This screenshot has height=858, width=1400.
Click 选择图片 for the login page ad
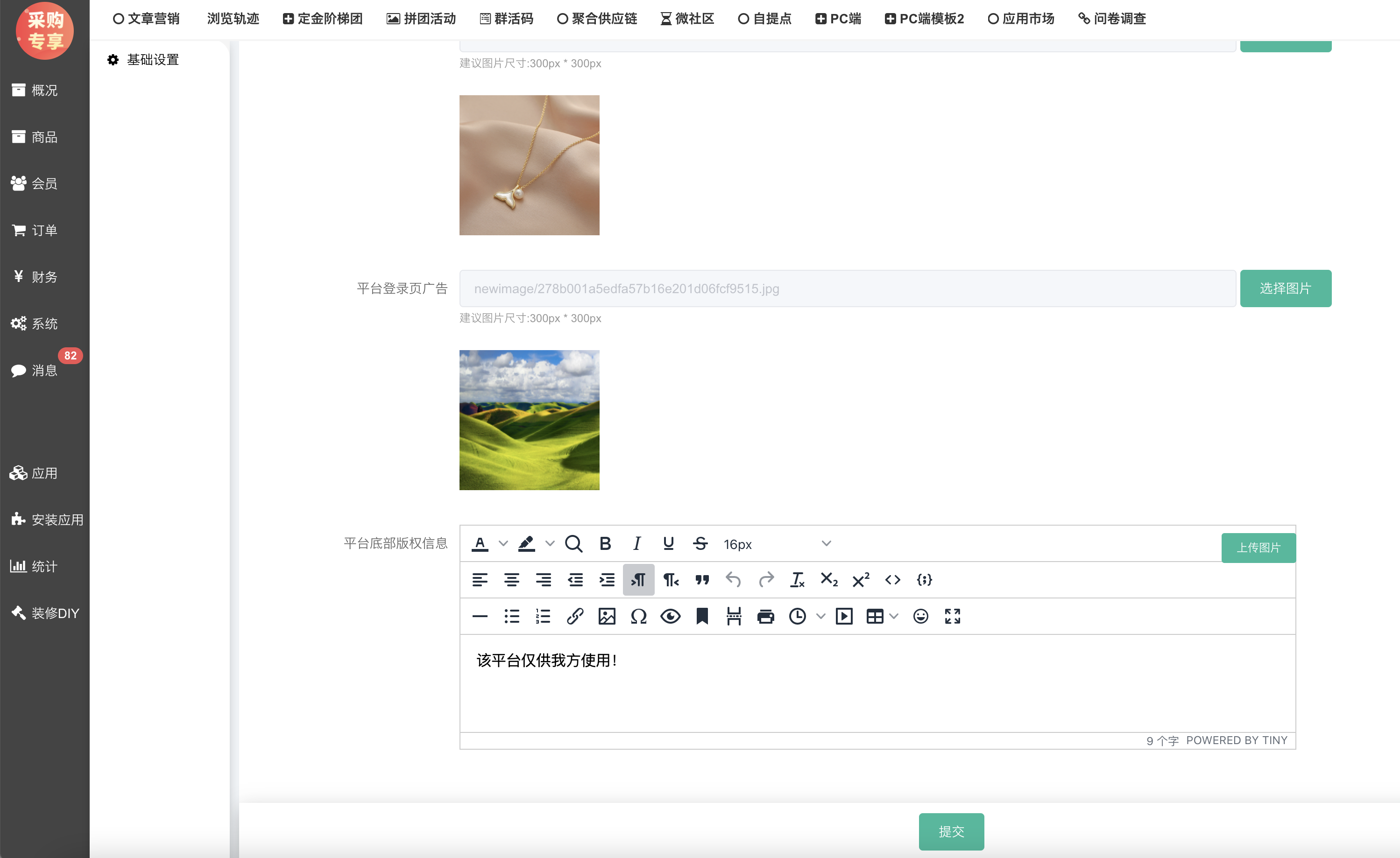point(1285,288)
